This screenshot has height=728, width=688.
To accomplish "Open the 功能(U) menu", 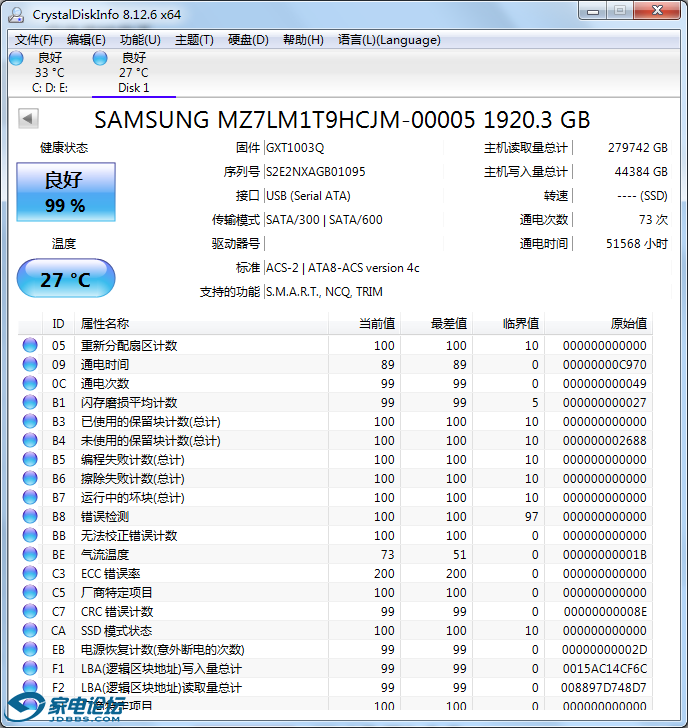I will (x=140, y=40).
